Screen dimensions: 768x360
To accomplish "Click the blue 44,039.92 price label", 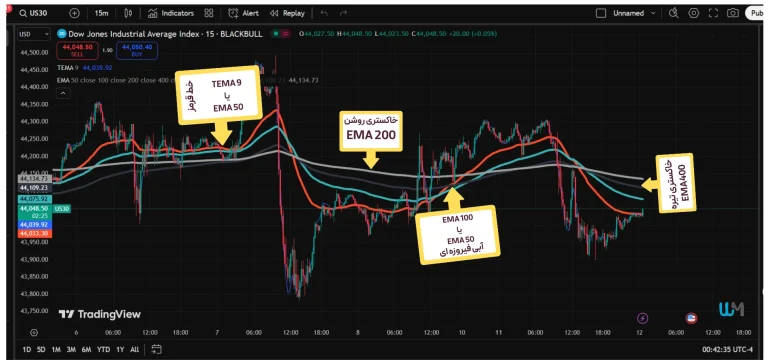I will click(35, 224).
